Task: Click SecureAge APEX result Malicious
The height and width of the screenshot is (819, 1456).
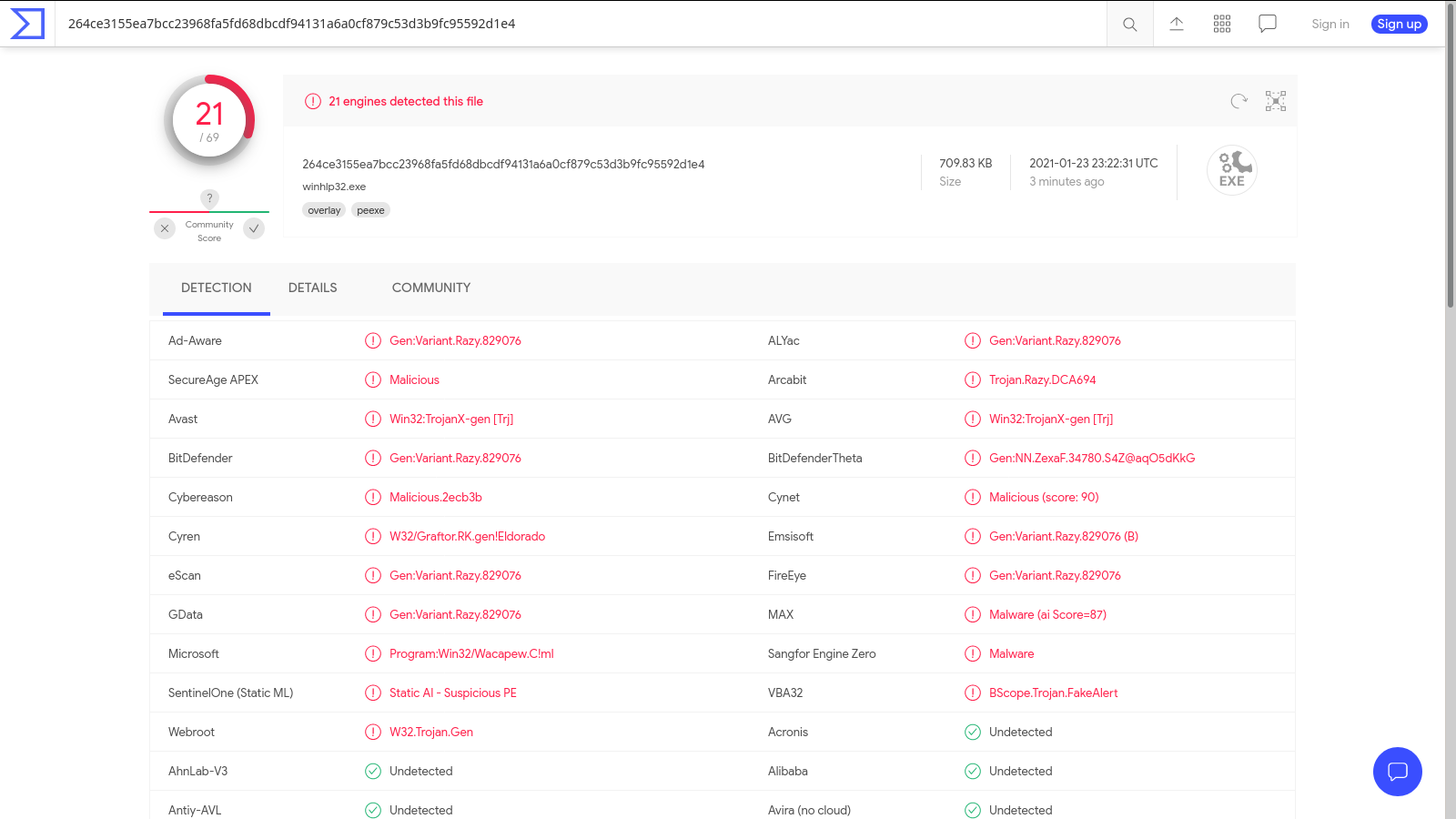Action: pyautogui.click(x=414, y=379)
